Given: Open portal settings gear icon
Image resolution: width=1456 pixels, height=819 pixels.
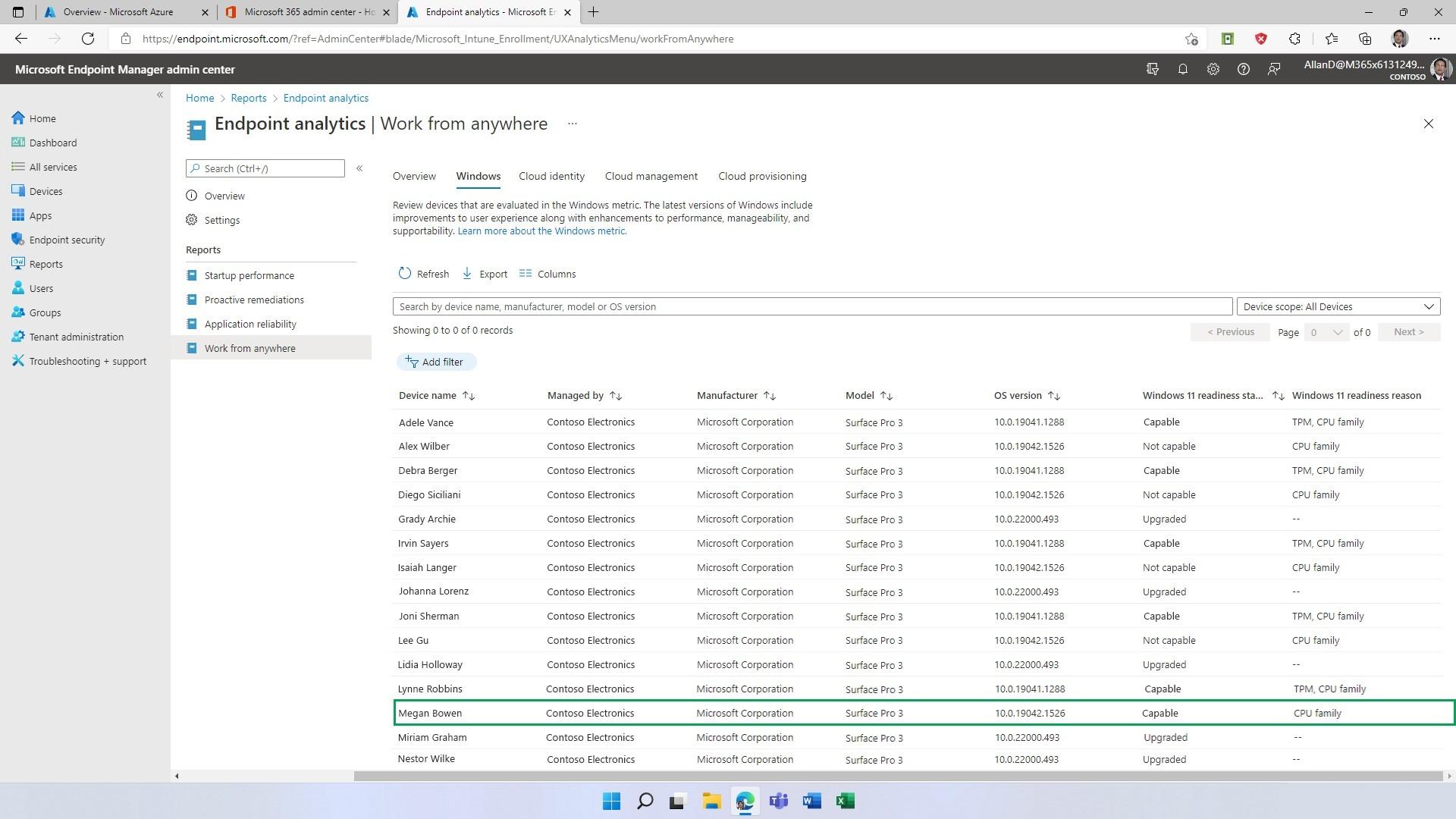Looking at the screenshot, I should [1213, 69].
